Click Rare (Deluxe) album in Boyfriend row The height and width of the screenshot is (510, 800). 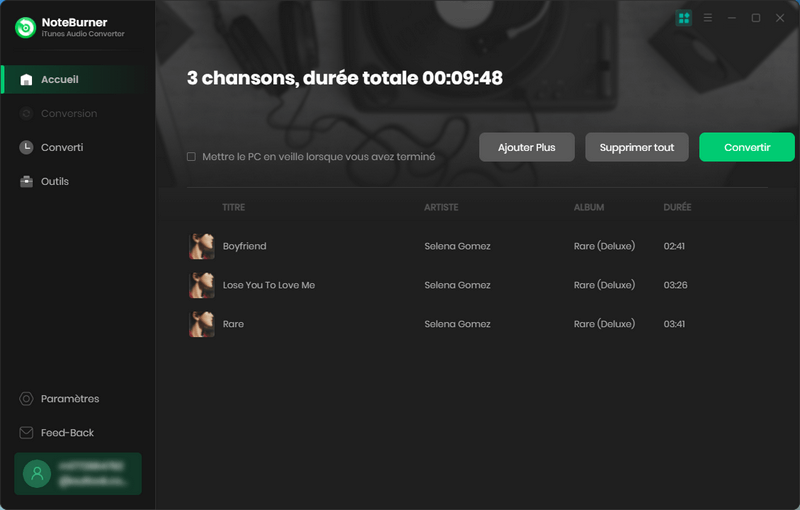coord(605,246)
